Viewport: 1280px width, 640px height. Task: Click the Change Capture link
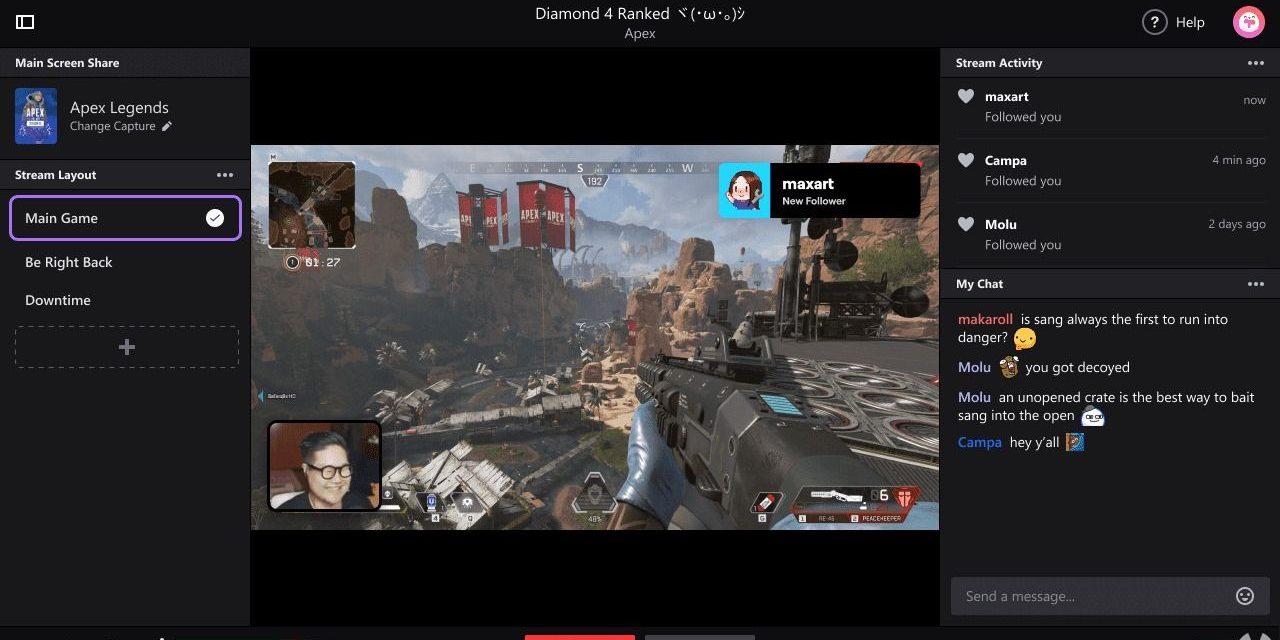coord(112,127)
